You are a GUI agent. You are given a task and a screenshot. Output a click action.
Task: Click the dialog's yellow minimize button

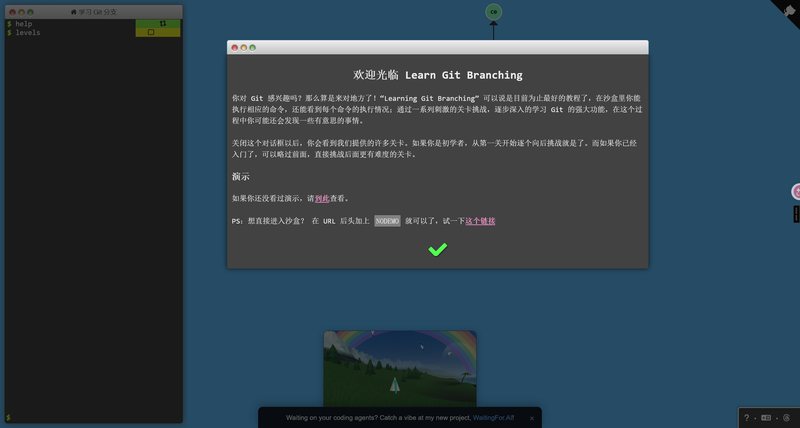coord(243,47)
